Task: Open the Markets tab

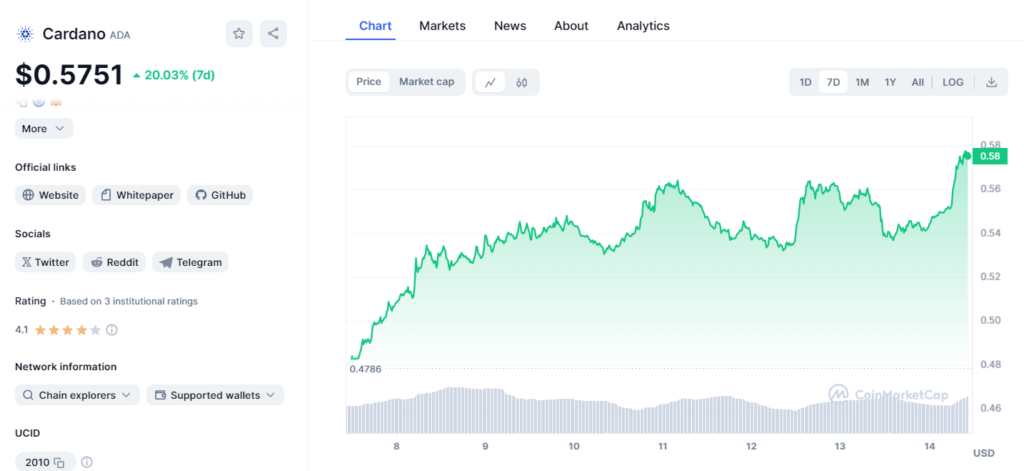Action: tap(442, 26)
